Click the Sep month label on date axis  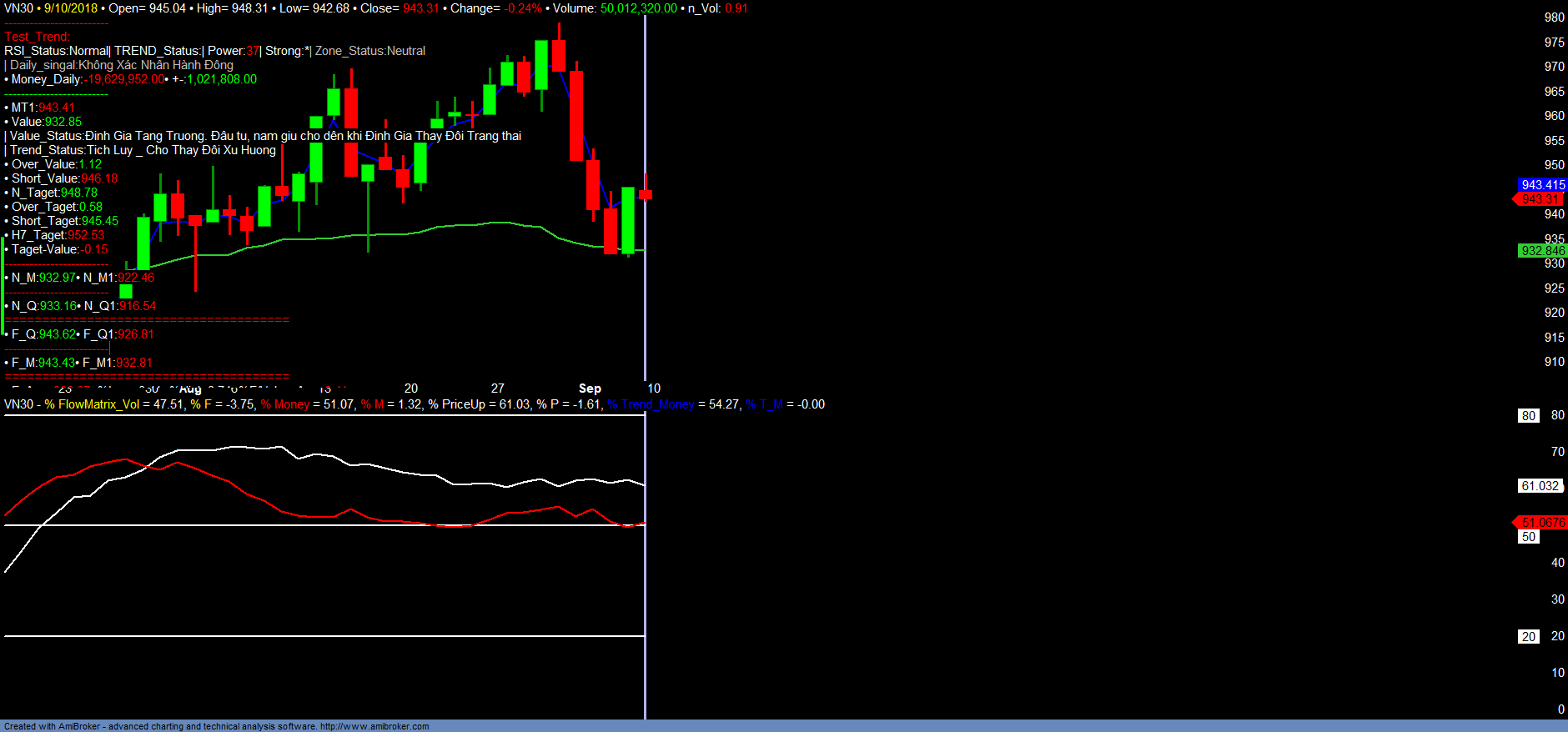(590, 389)
